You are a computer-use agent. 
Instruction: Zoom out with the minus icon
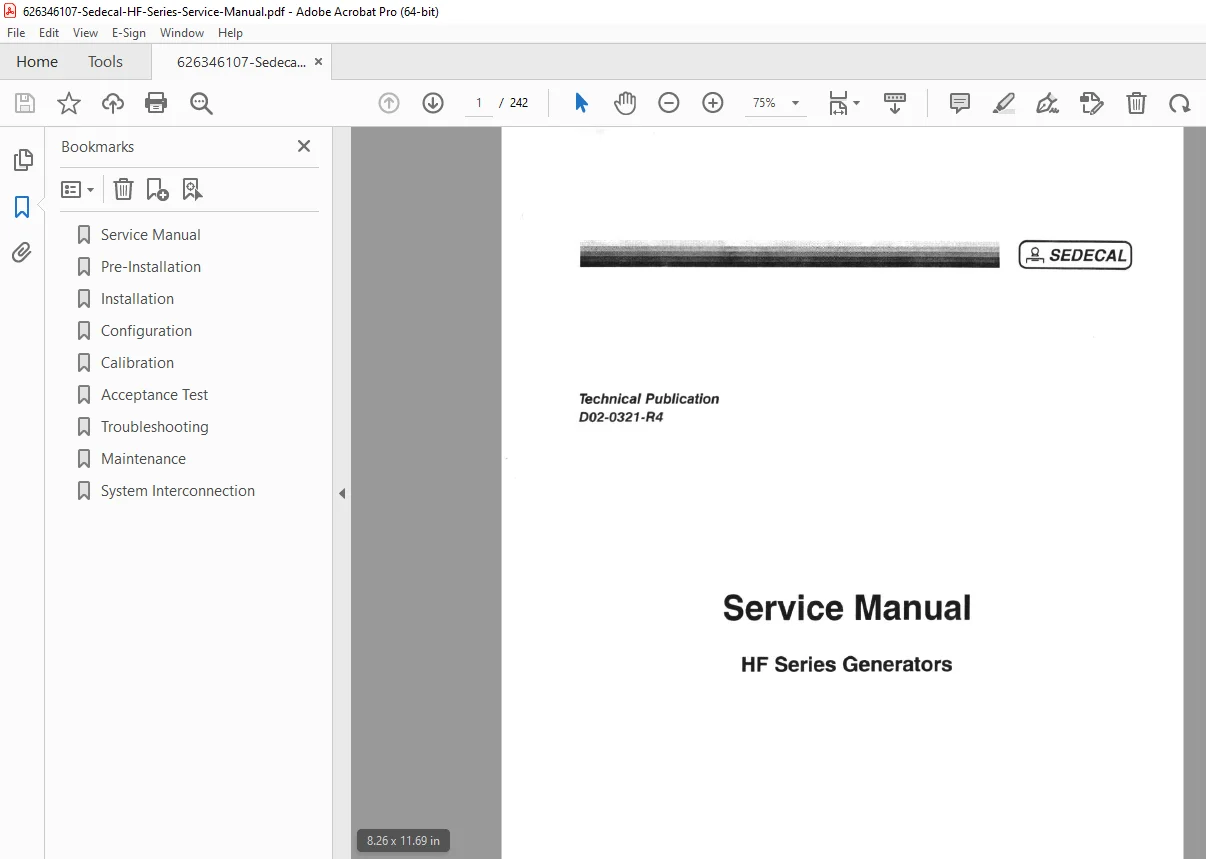coord(669,103)
